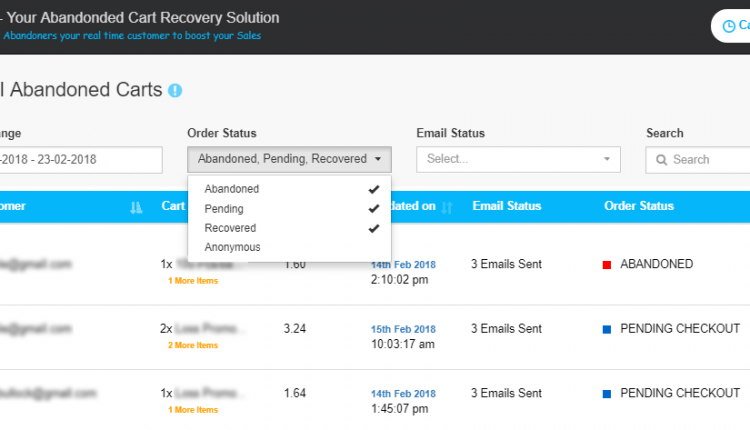Focus the Search input field
The image size is (750, 430).
click(698, 160)
